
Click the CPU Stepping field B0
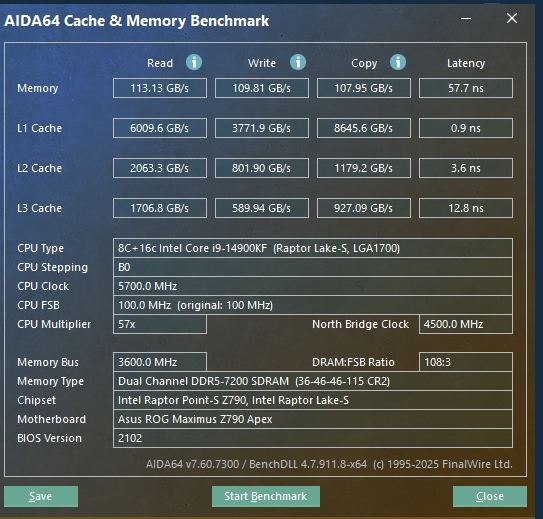click(x=313, y=267)
